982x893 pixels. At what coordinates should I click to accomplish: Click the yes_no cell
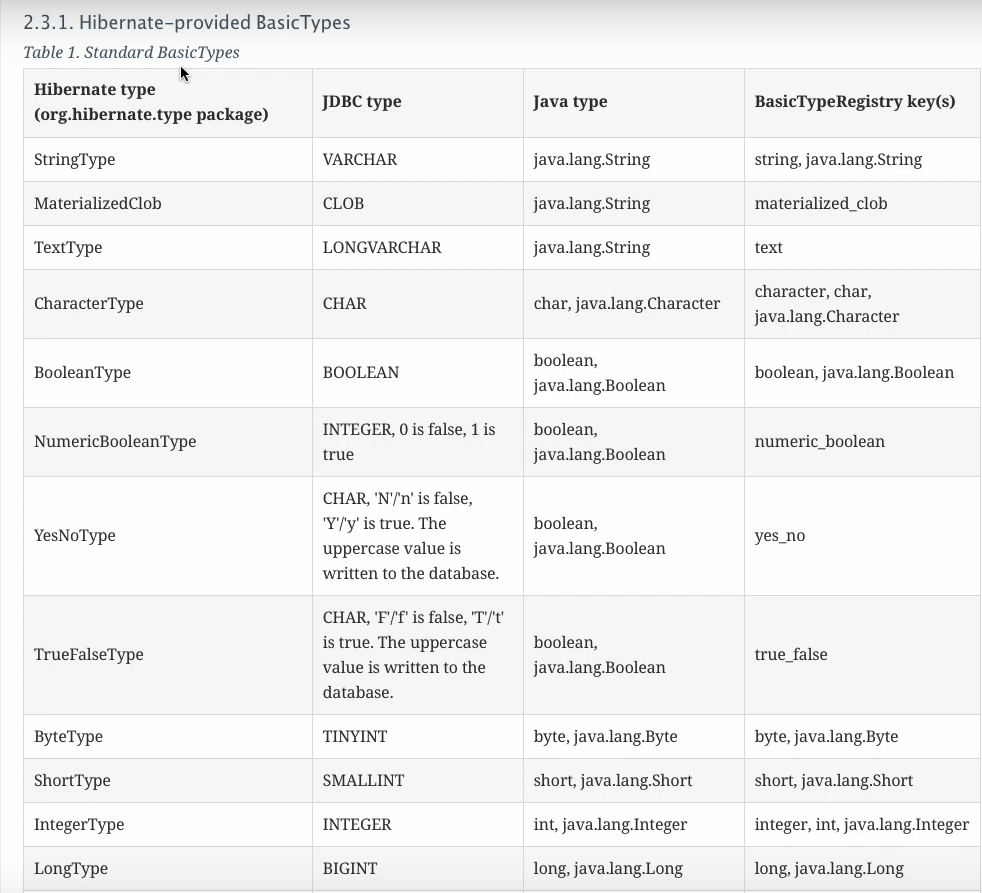862,535
